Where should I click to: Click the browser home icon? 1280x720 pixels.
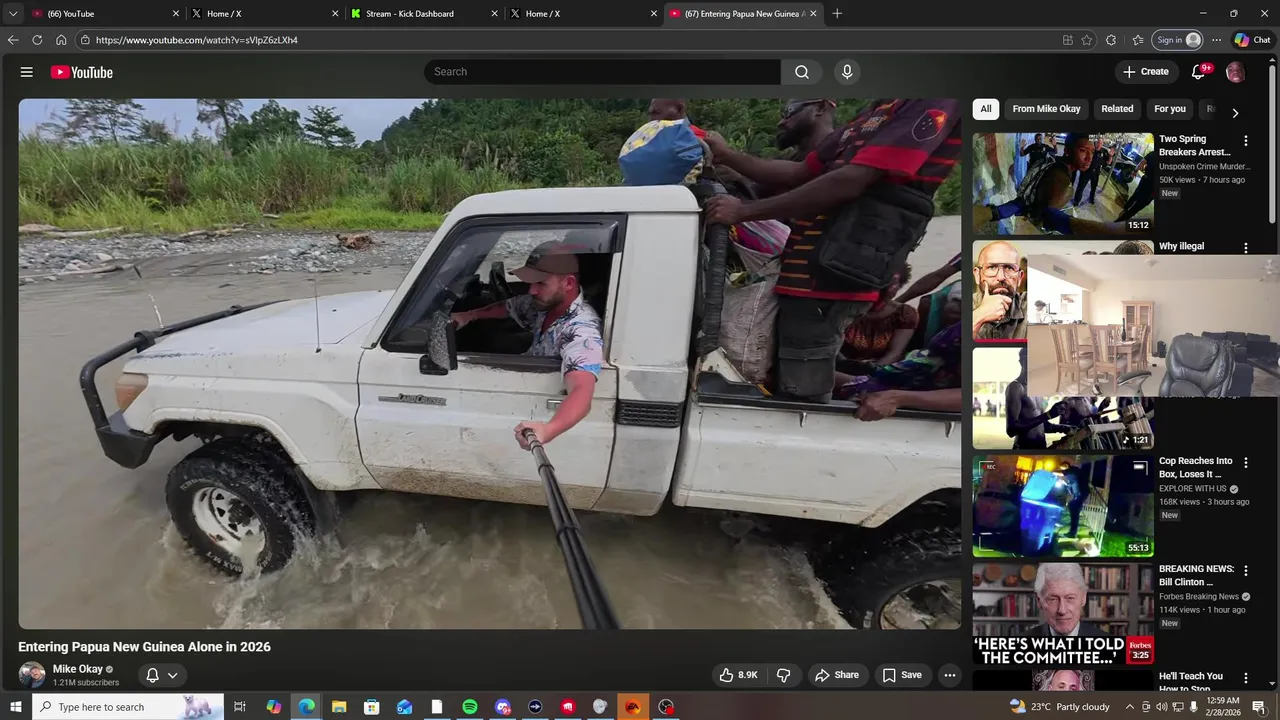click(x=61, y=40)
